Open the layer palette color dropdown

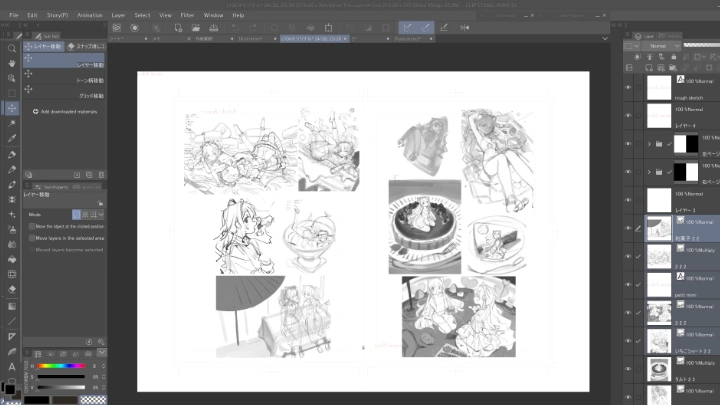(x=632, y=46)
